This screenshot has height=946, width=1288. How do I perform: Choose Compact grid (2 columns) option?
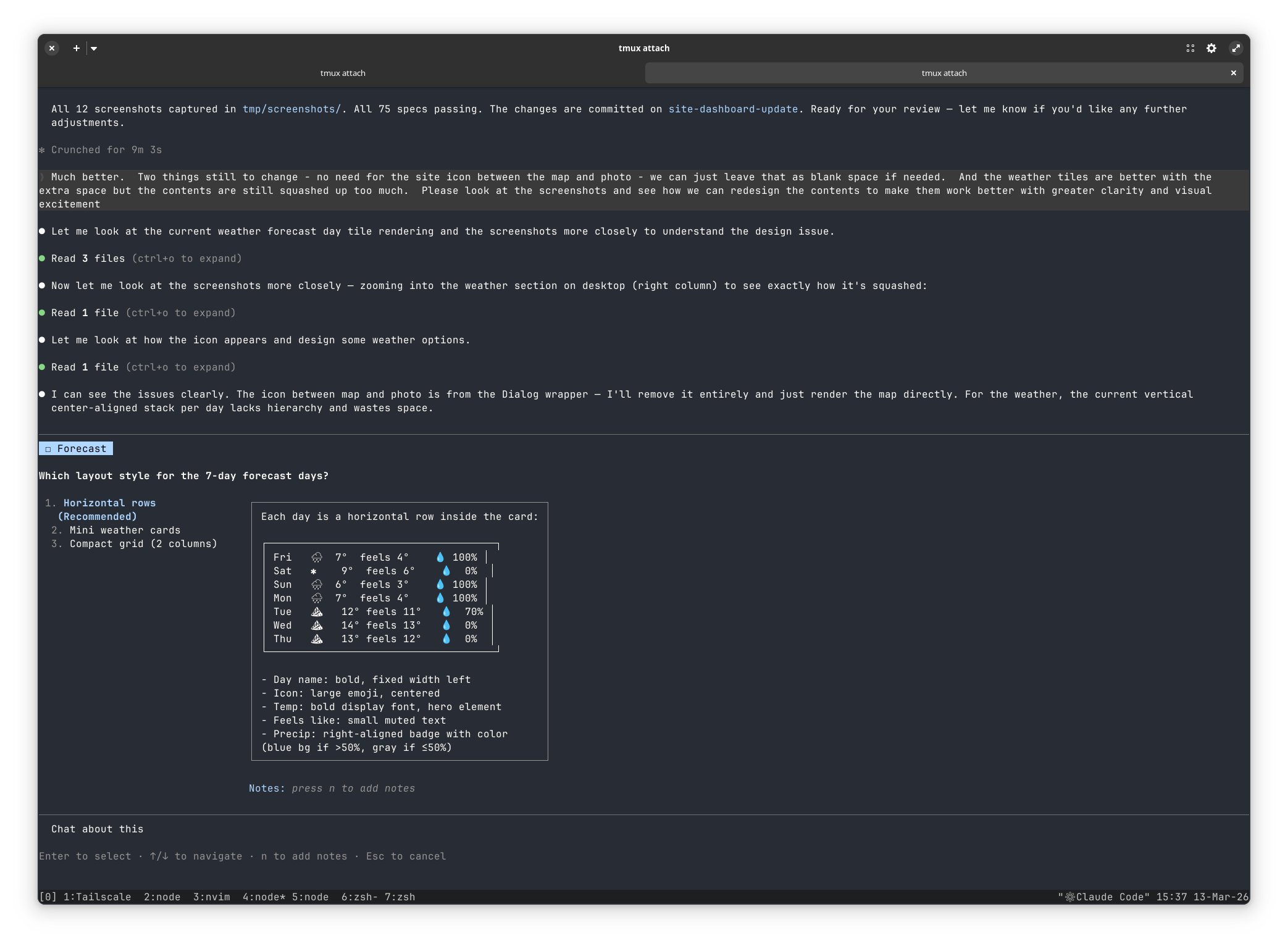143,544
